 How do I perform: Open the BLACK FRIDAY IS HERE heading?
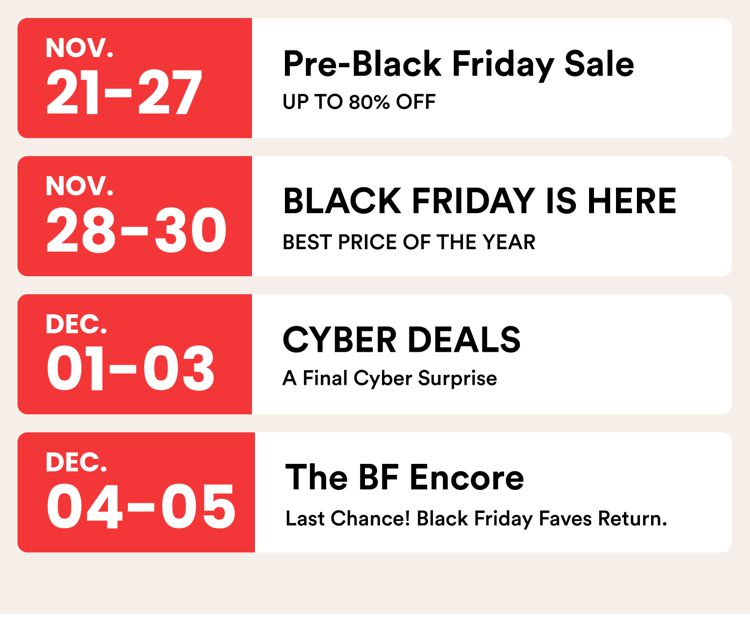coord(479,202)
